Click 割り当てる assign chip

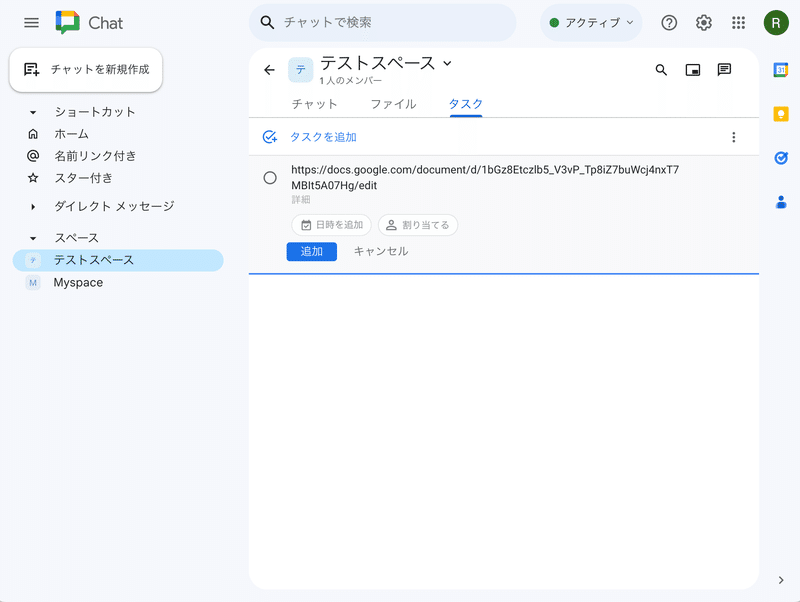(x=418, y=225)
